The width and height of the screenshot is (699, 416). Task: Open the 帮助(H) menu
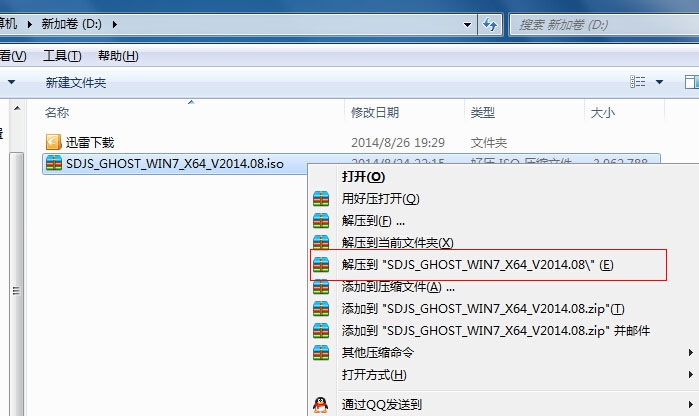(118, 56)
